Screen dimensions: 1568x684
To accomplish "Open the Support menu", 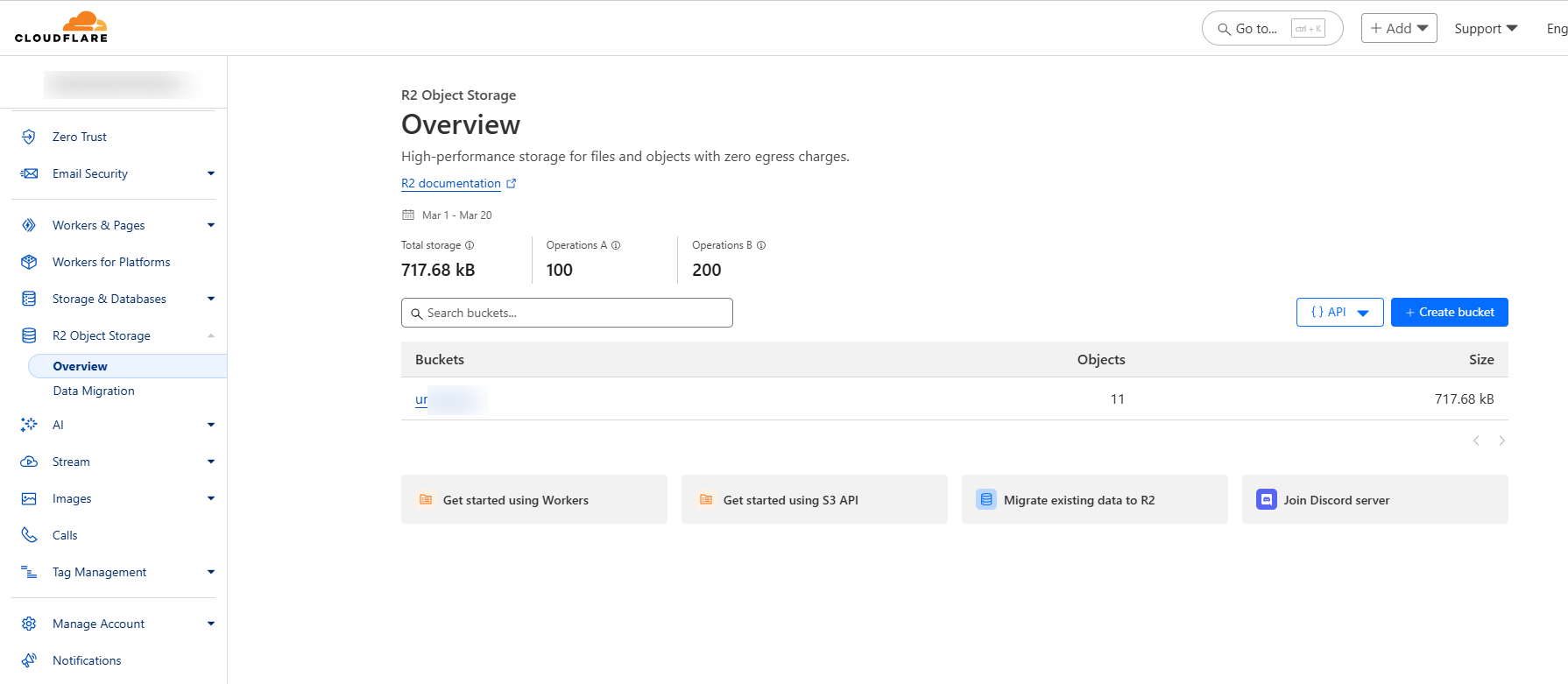I will tap(1485, 29).
